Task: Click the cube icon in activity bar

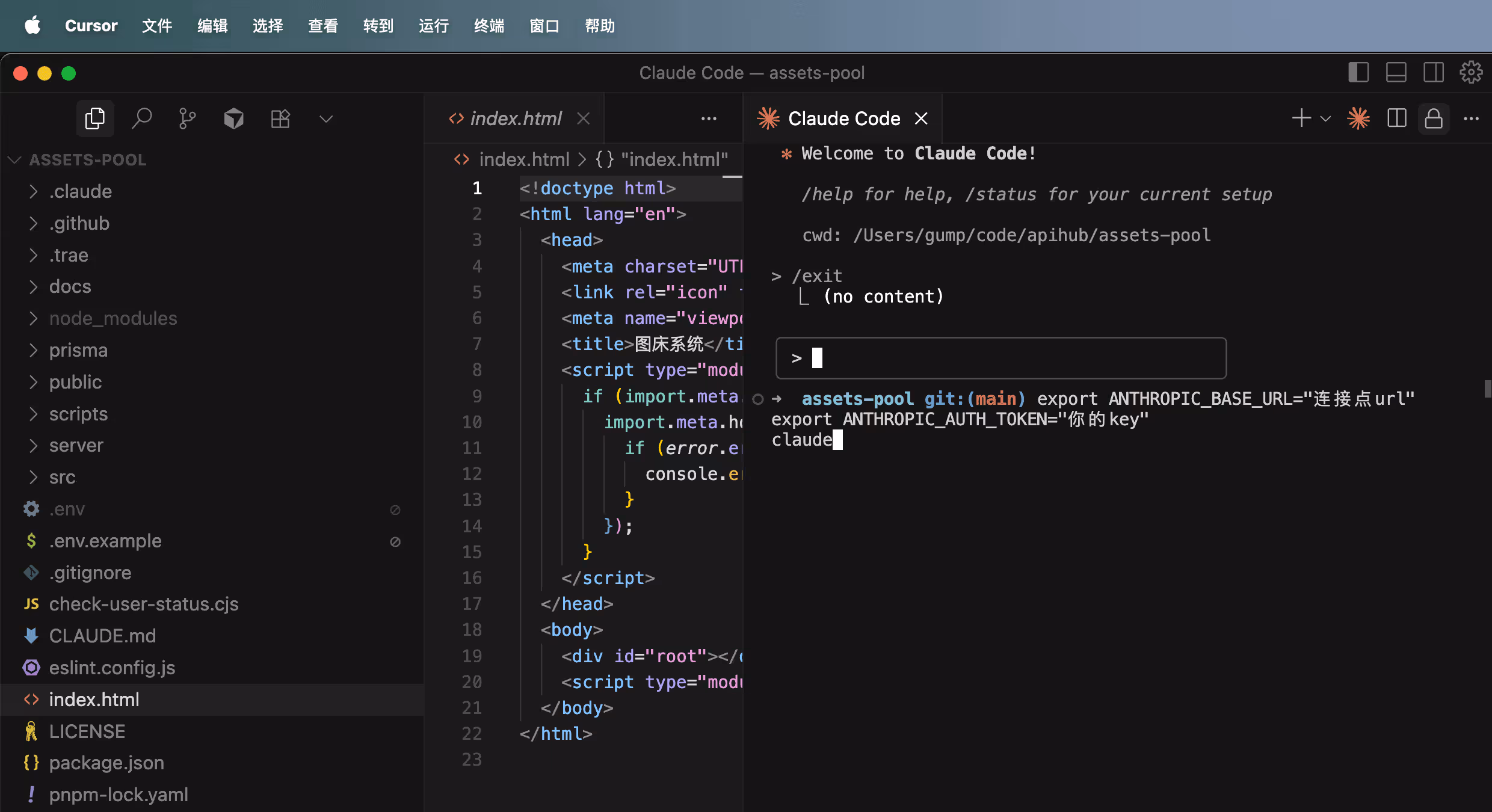Action: click(x=233, y=118)
